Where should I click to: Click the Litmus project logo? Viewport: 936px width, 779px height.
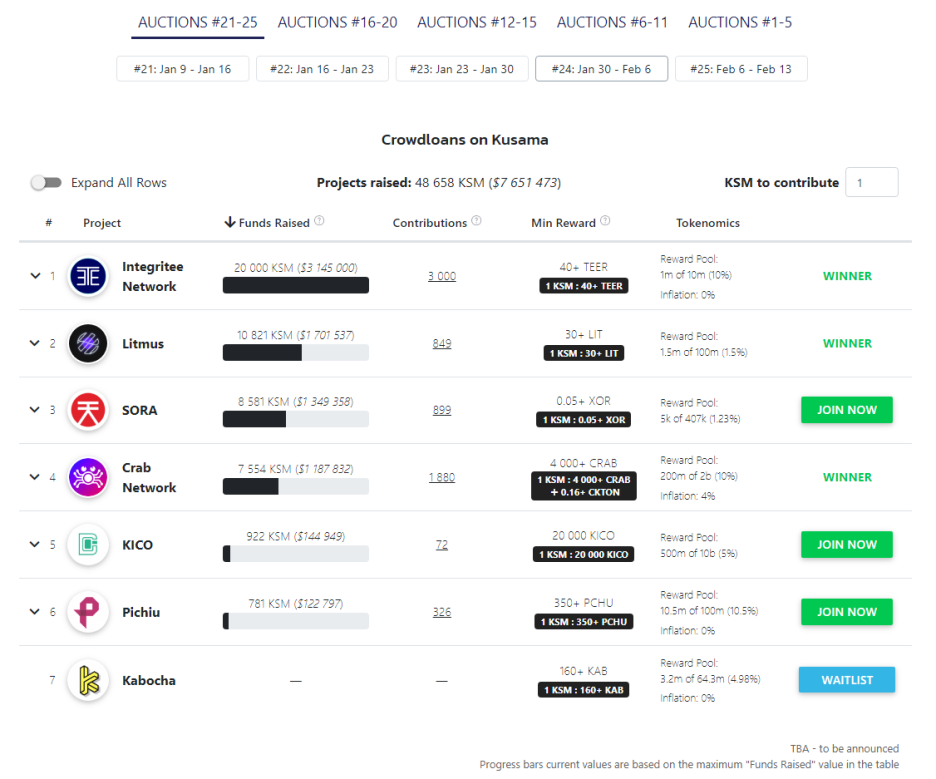click(88, 344)
